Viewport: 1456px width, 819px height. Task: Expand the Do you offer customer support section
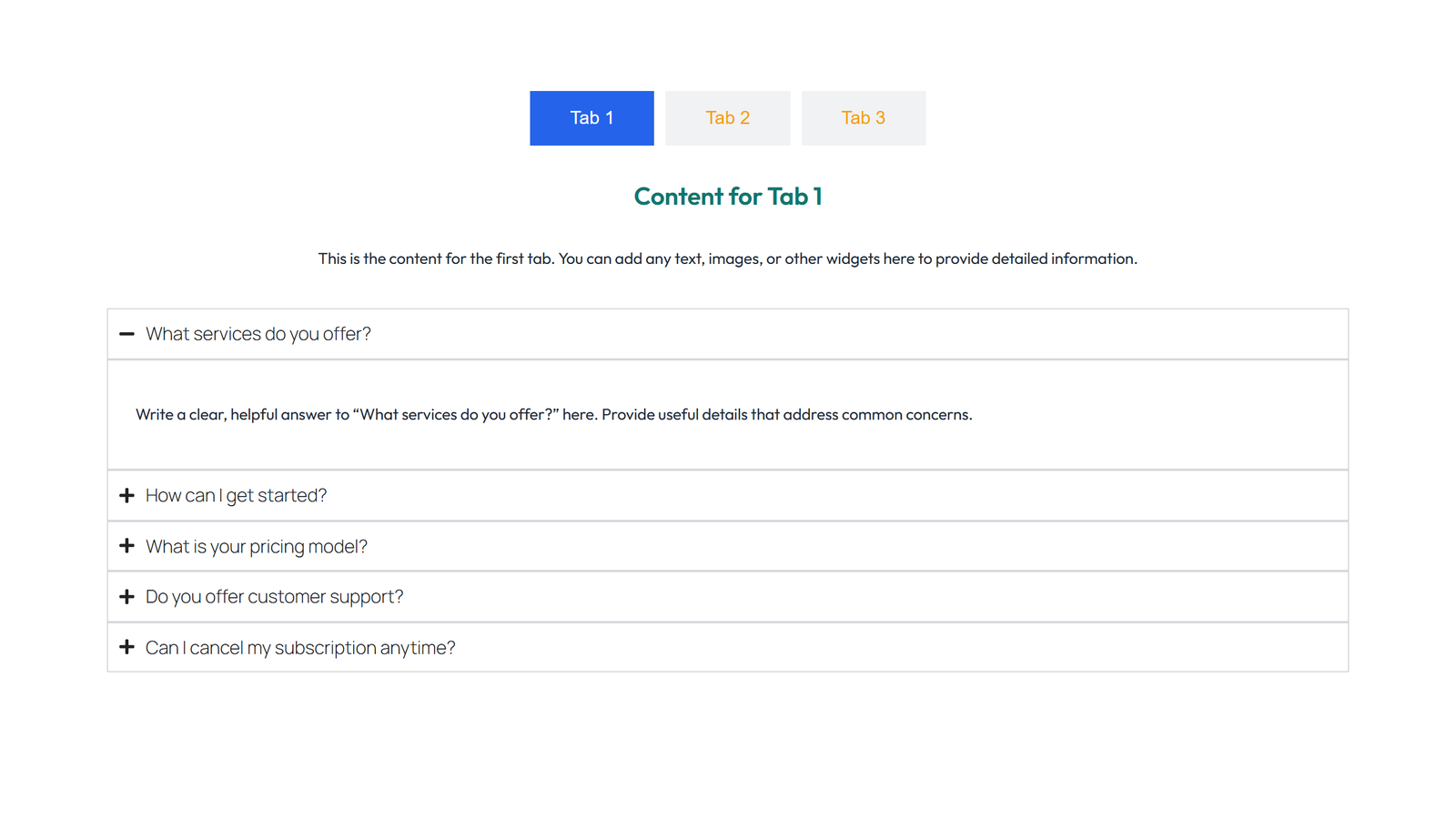click(274, 596)
